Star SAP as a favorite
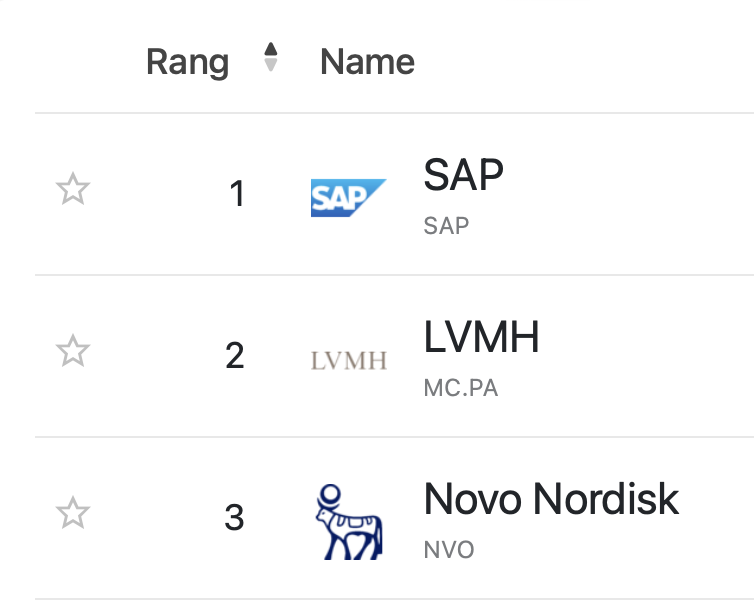The height and width of the screenshot is (606, 754). pyautogui.click(x=73, y=189)
